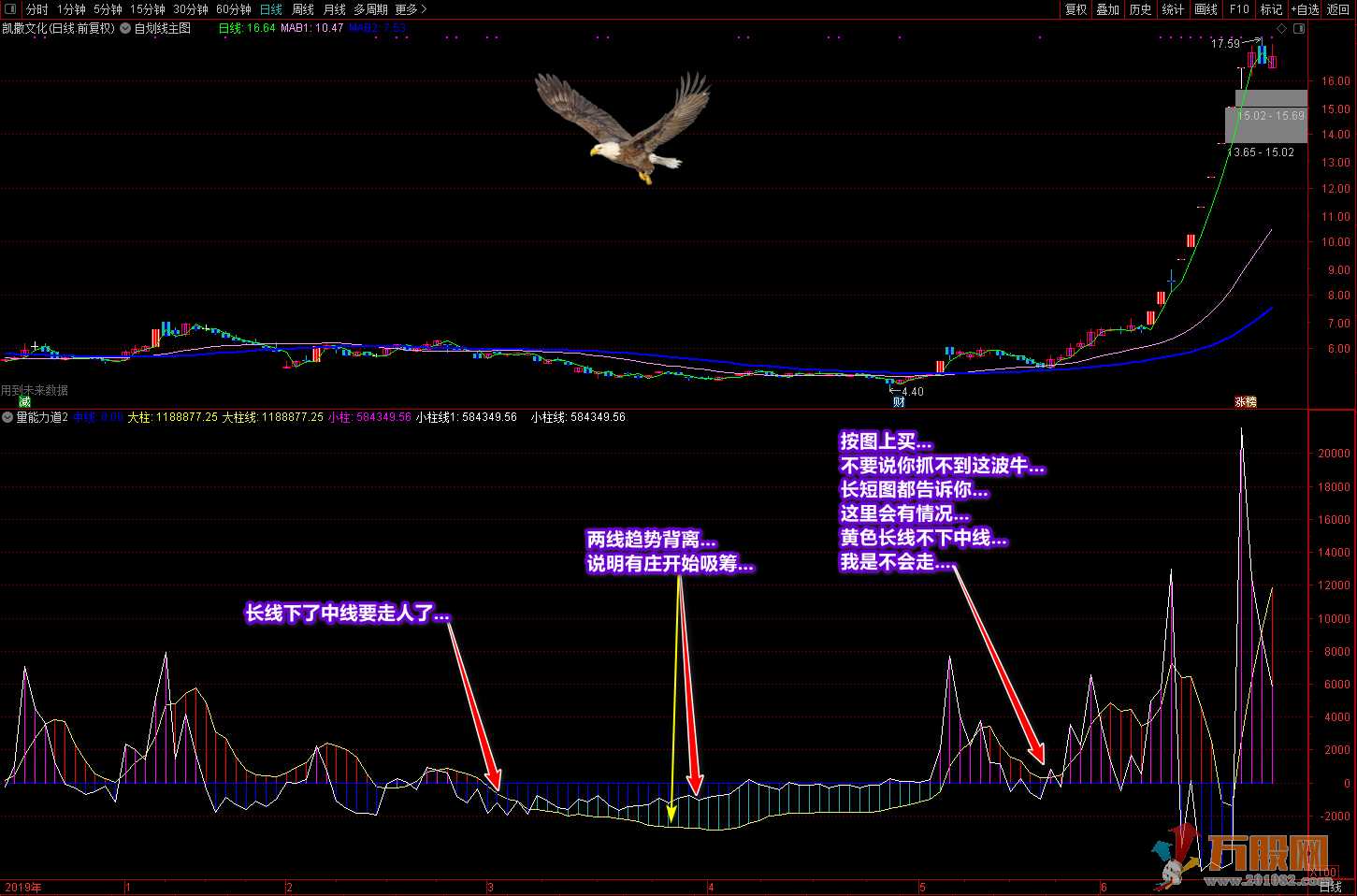Click the 复权 adjustment button
The image size is (1357, 896).
1076,9
